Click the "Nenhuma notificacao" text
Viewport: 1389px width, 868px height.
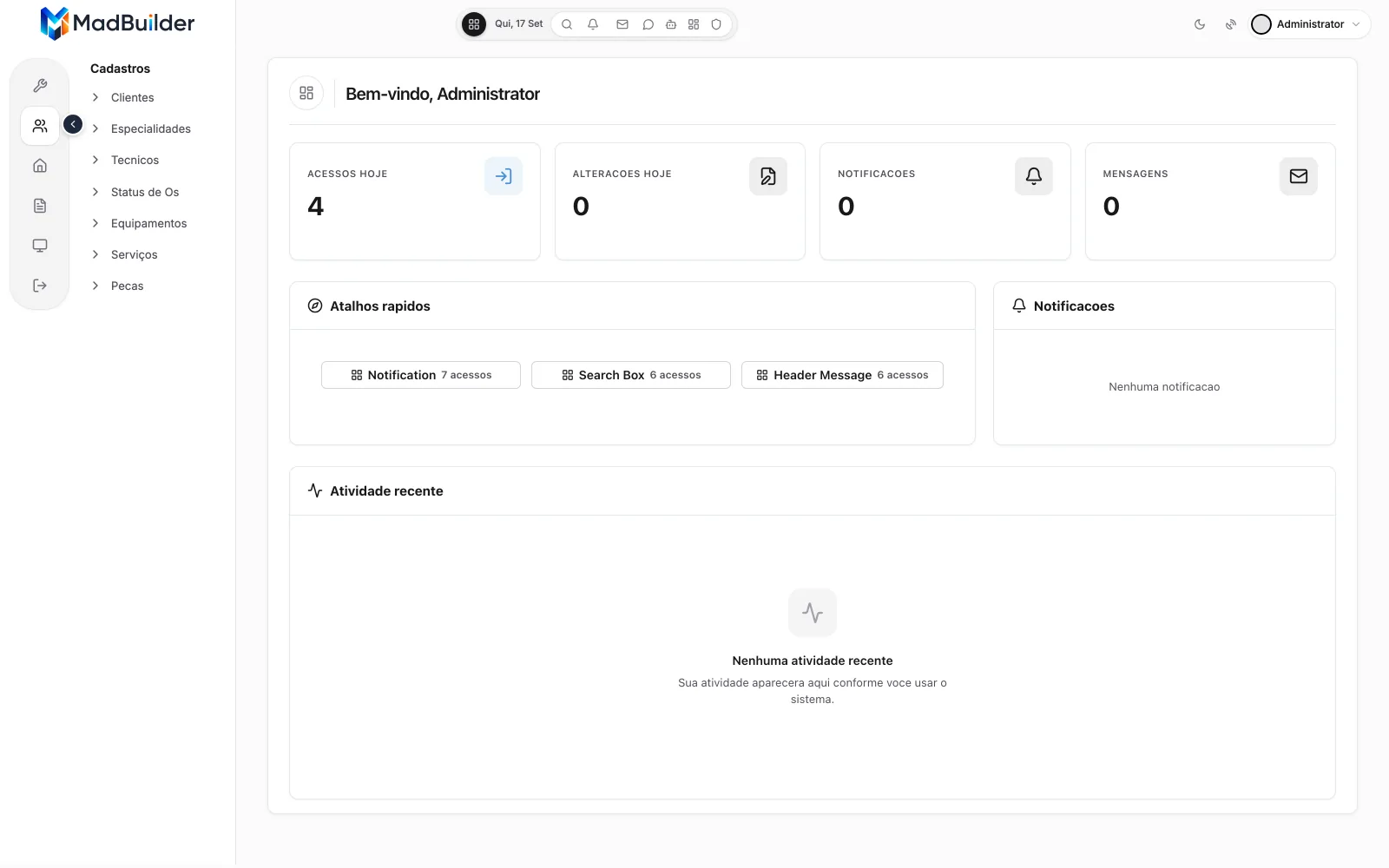tap(1164, 387)
